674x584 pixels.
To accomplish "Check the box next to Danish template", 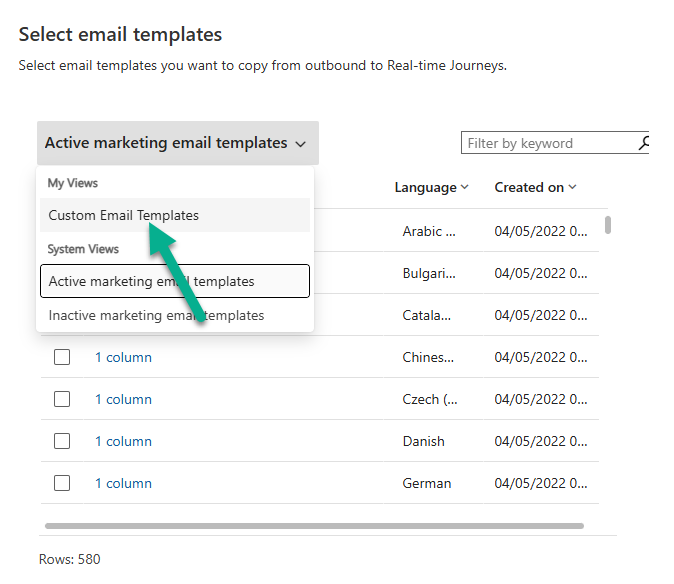I will pos(62,441).
